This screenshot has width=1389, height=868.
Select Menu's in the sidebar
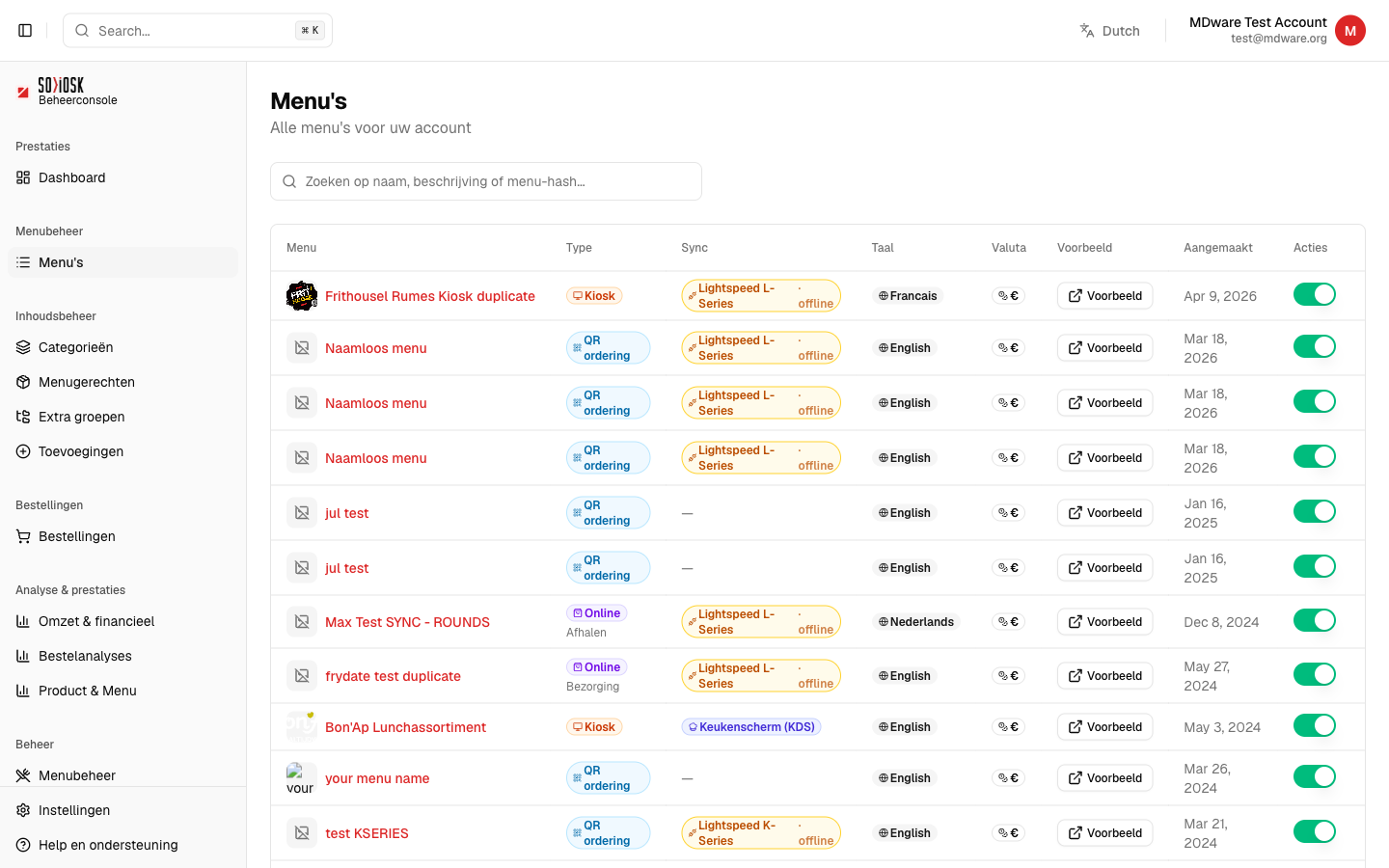pyautogui.click(x=123, y=262)
